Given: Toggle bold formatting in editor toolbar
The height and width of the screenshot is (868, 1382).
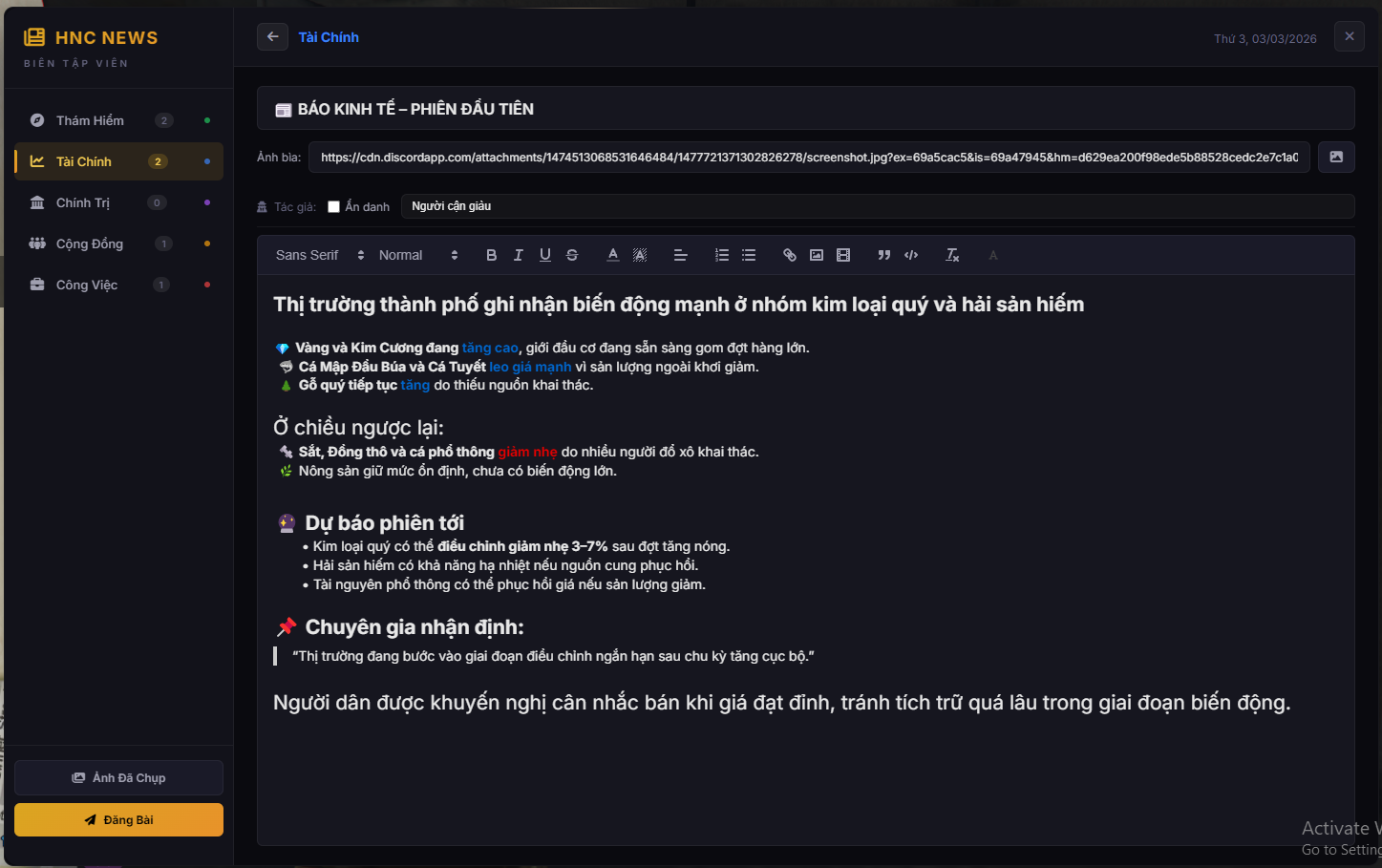Looking at the screenshot, I should 491,255.
